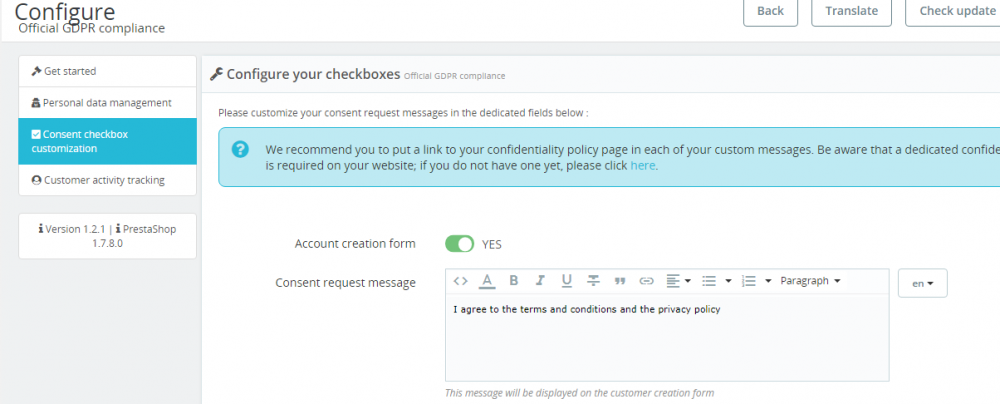Insert a blockquote
The image size is (1000, 404).
tap(620, 281)
